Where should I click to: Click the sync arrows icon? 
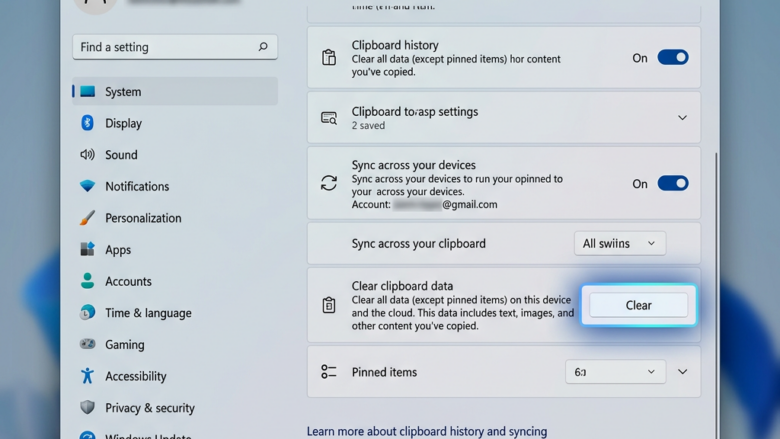pos(329,183)
